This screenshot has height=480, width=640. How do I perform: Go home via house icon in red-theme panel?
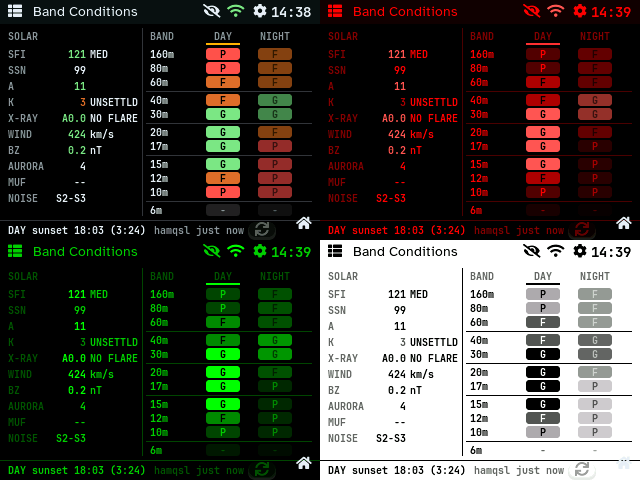(624, 223)
